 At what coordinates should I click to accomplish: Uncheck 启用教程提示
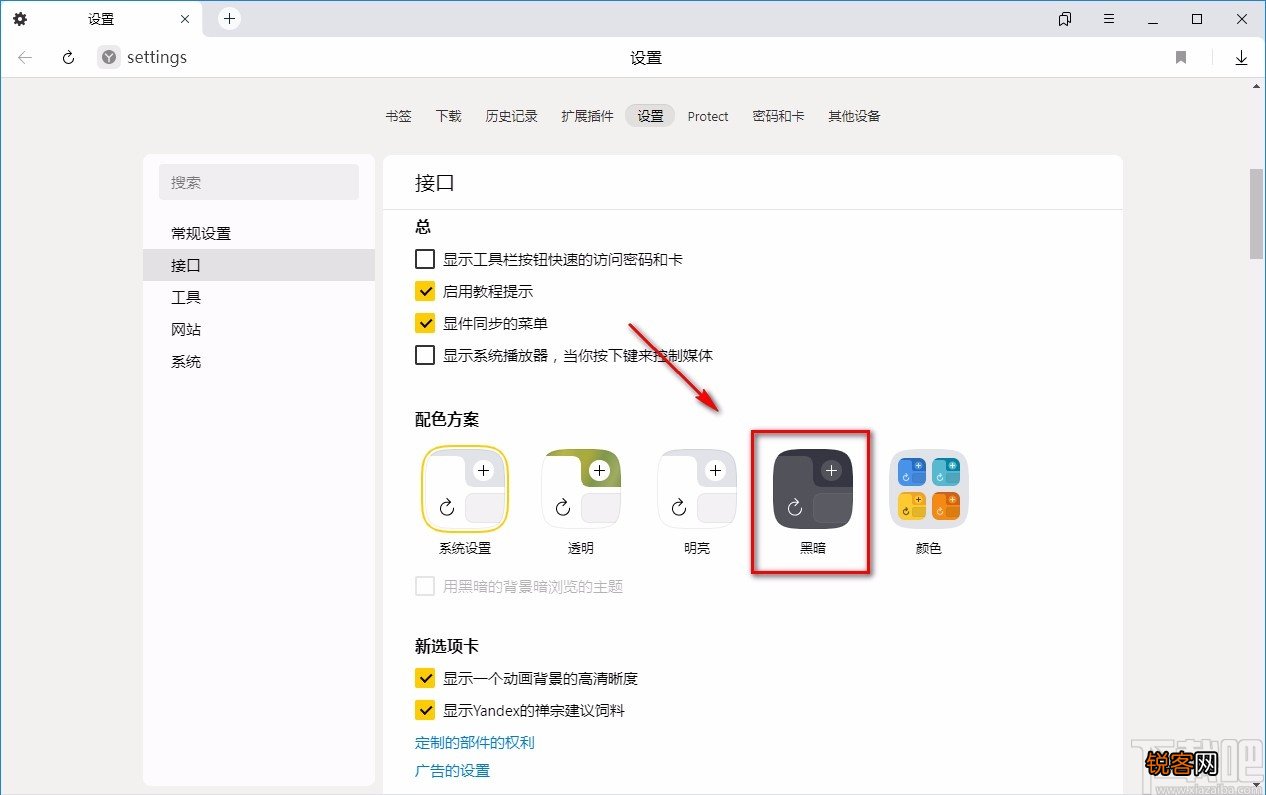coord(425,292)
